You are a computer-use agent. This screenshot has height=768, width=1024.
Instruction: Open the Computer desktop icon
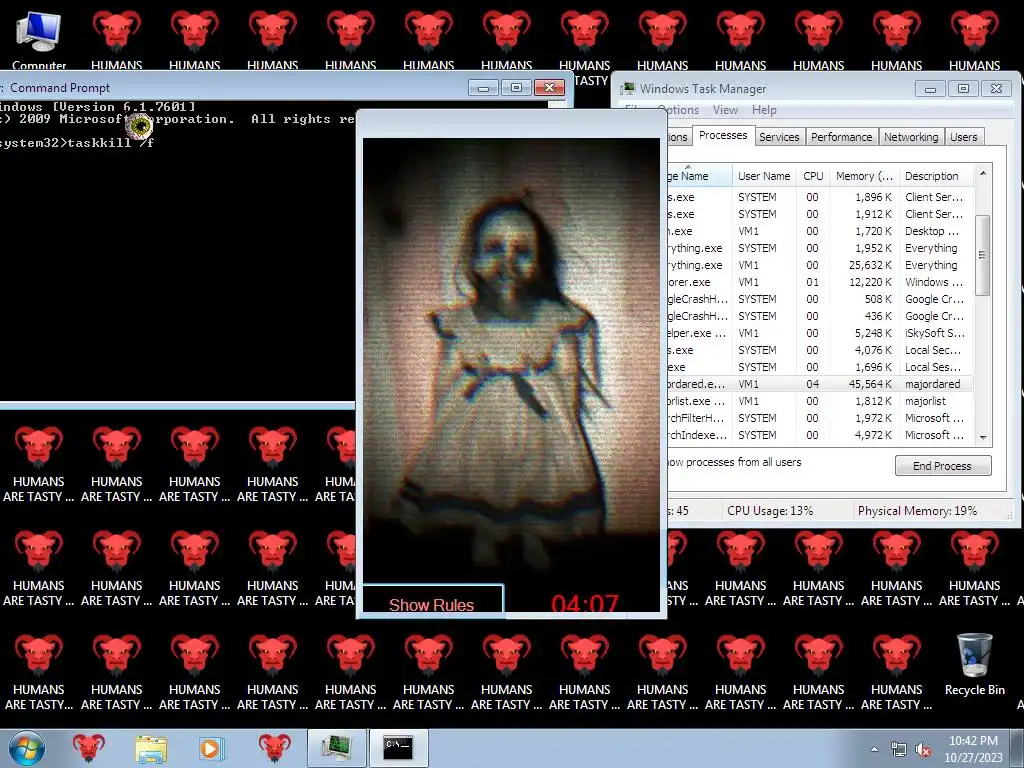[39, 39]
